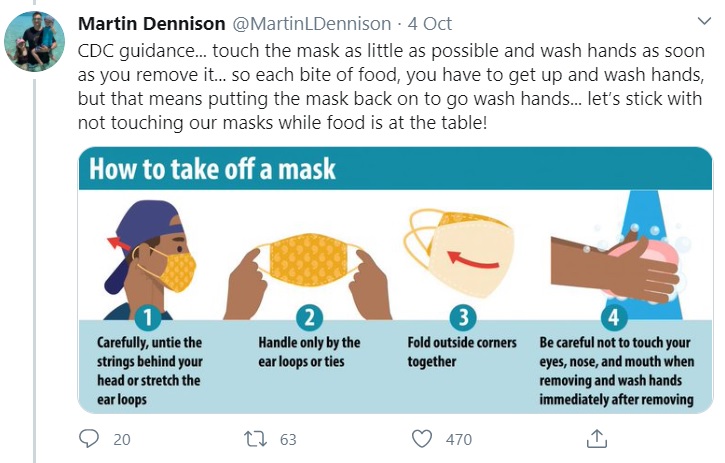
Task: Click the reply count 20
Action: [x=122, y=439]
